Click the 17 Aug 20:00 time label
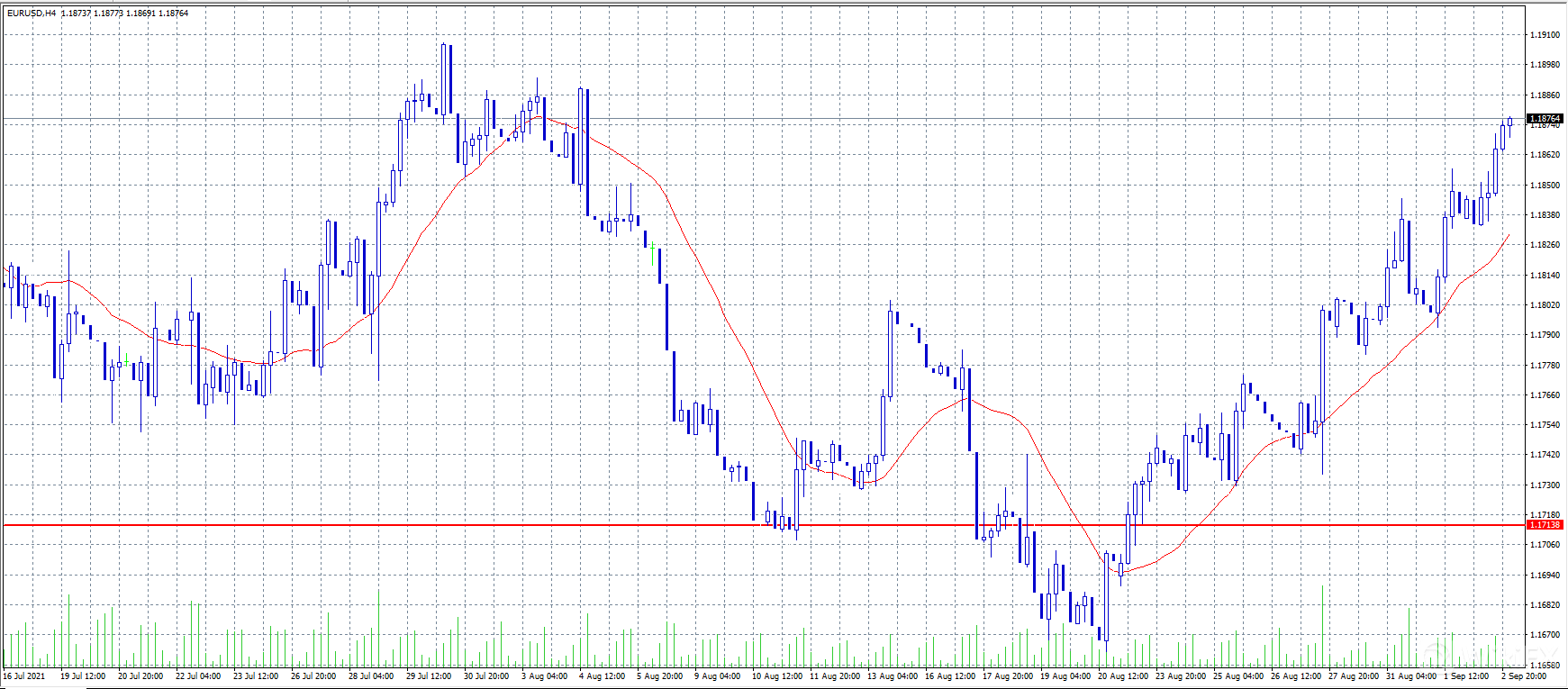This screenshot has width=1568, height=689. pyautogui.click(x=1008, y=676)
